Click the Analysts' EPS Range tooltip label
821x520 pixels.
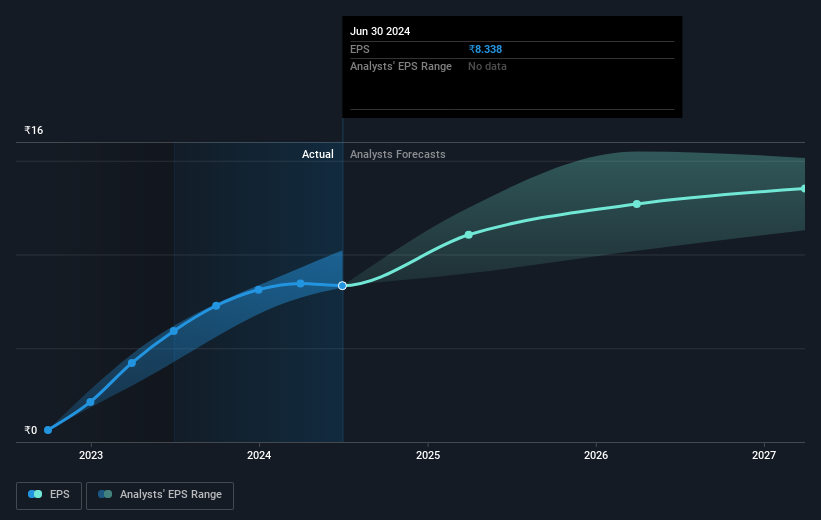click(x=401, y=67)
